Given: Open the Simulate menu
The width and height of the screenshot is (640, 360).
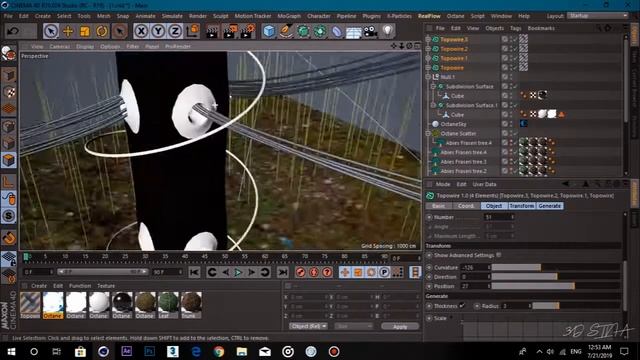Looking at the screenshot, I should tap(172, 16).
